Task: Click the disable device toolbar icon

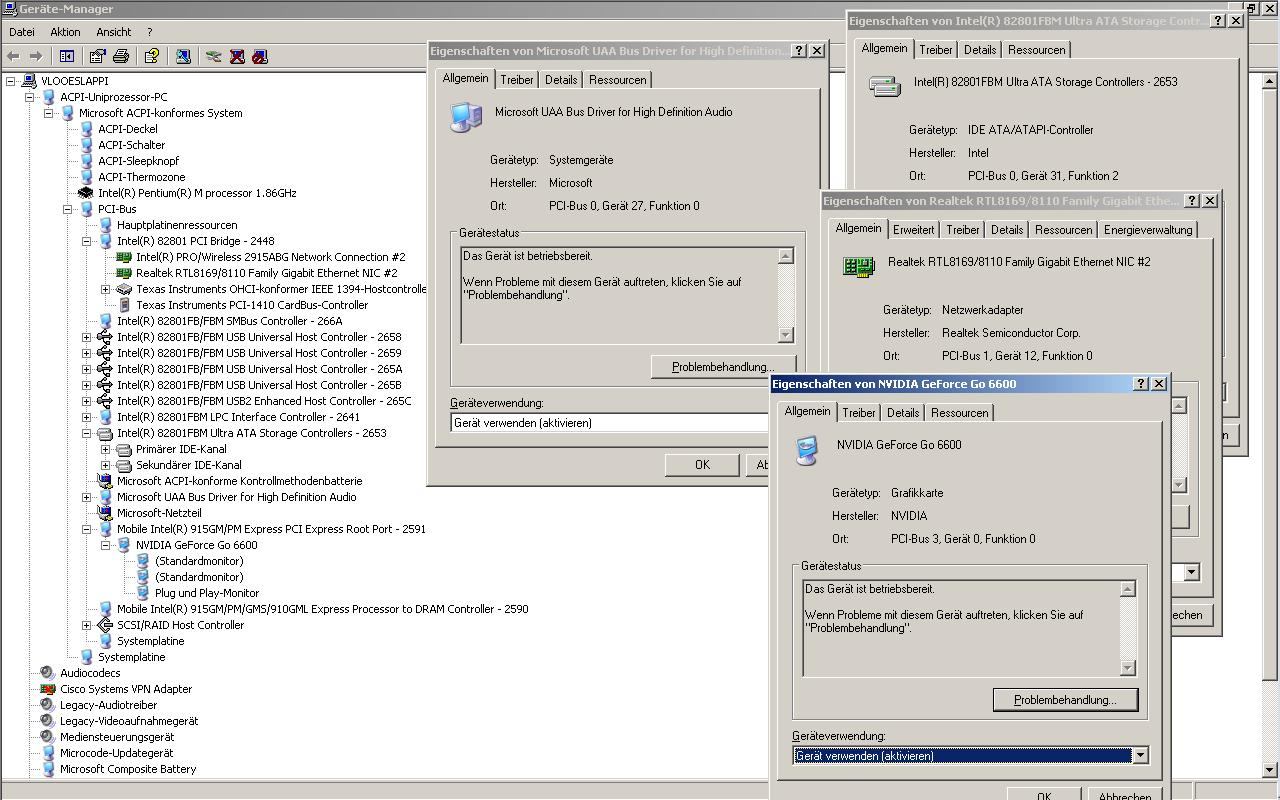Action: tap(260, 57)
